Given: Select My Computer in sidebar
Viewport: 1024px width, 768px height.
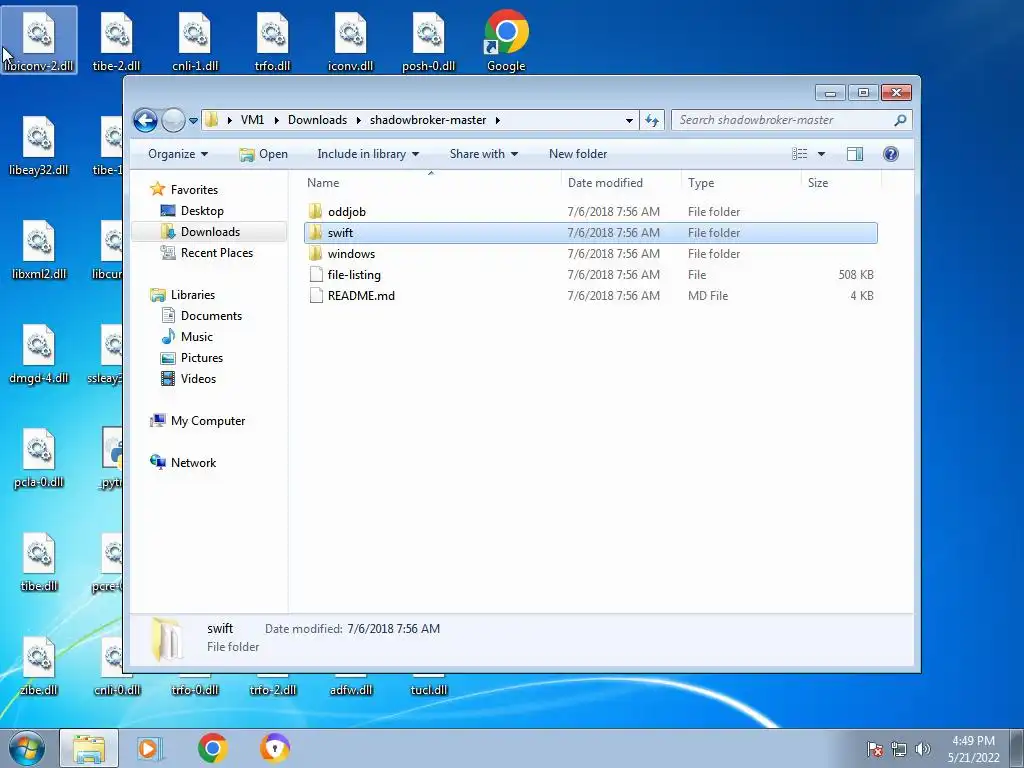Looking at the screenshot, I should [x=208, y=421].
